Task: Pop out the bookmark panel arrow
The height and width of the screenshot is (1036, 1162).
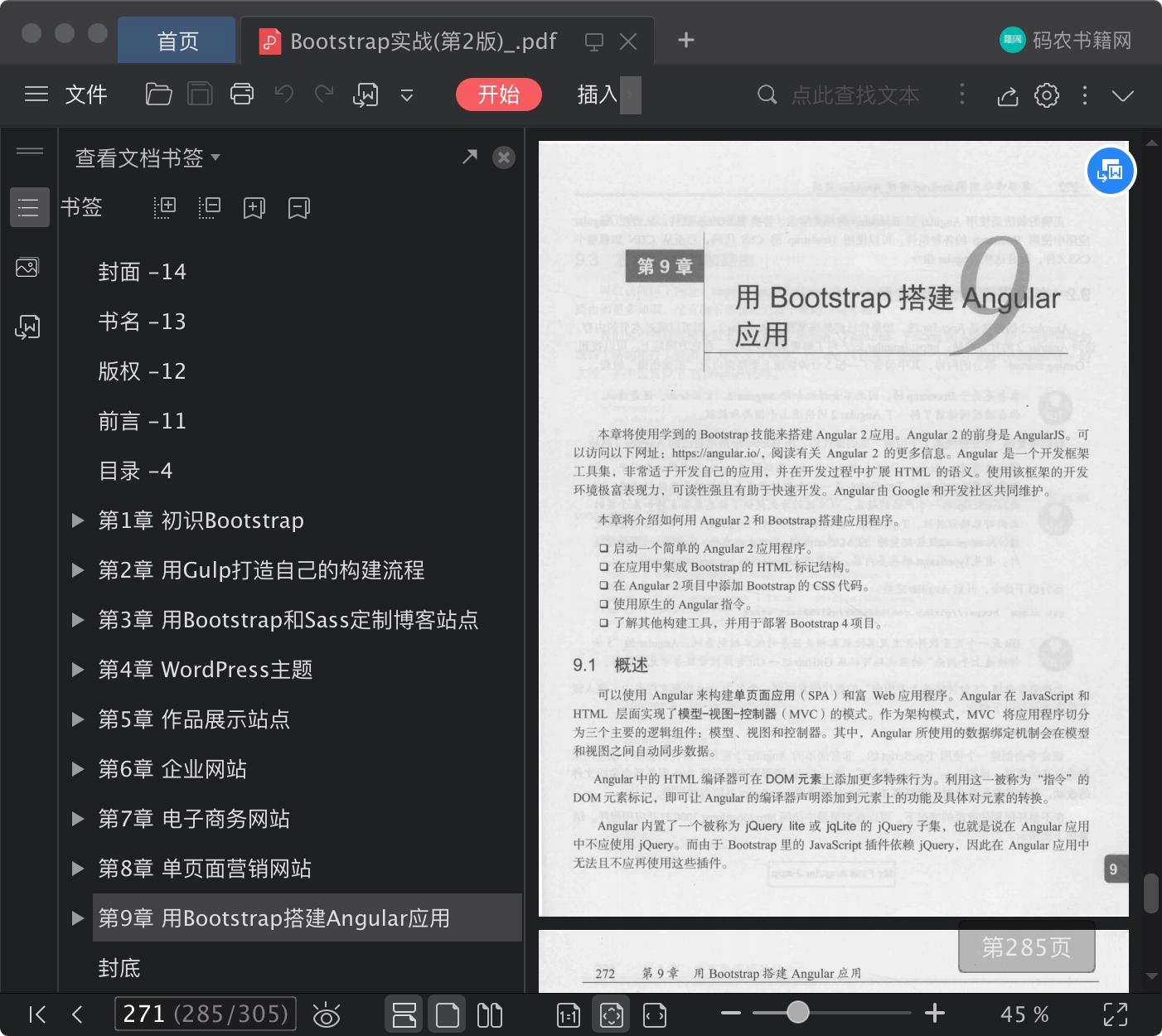Action: (470, 157)
